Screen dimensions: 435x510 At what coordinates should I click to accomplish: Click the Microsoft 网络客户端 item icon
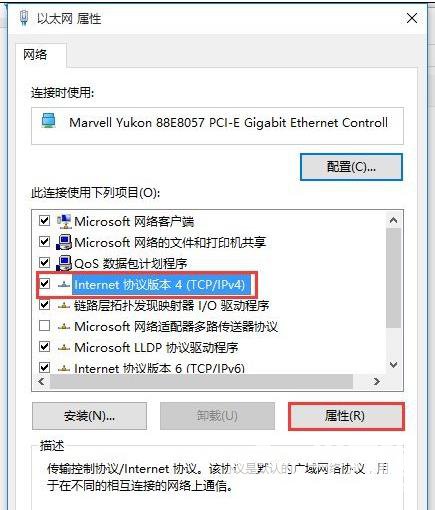point(64,221)
